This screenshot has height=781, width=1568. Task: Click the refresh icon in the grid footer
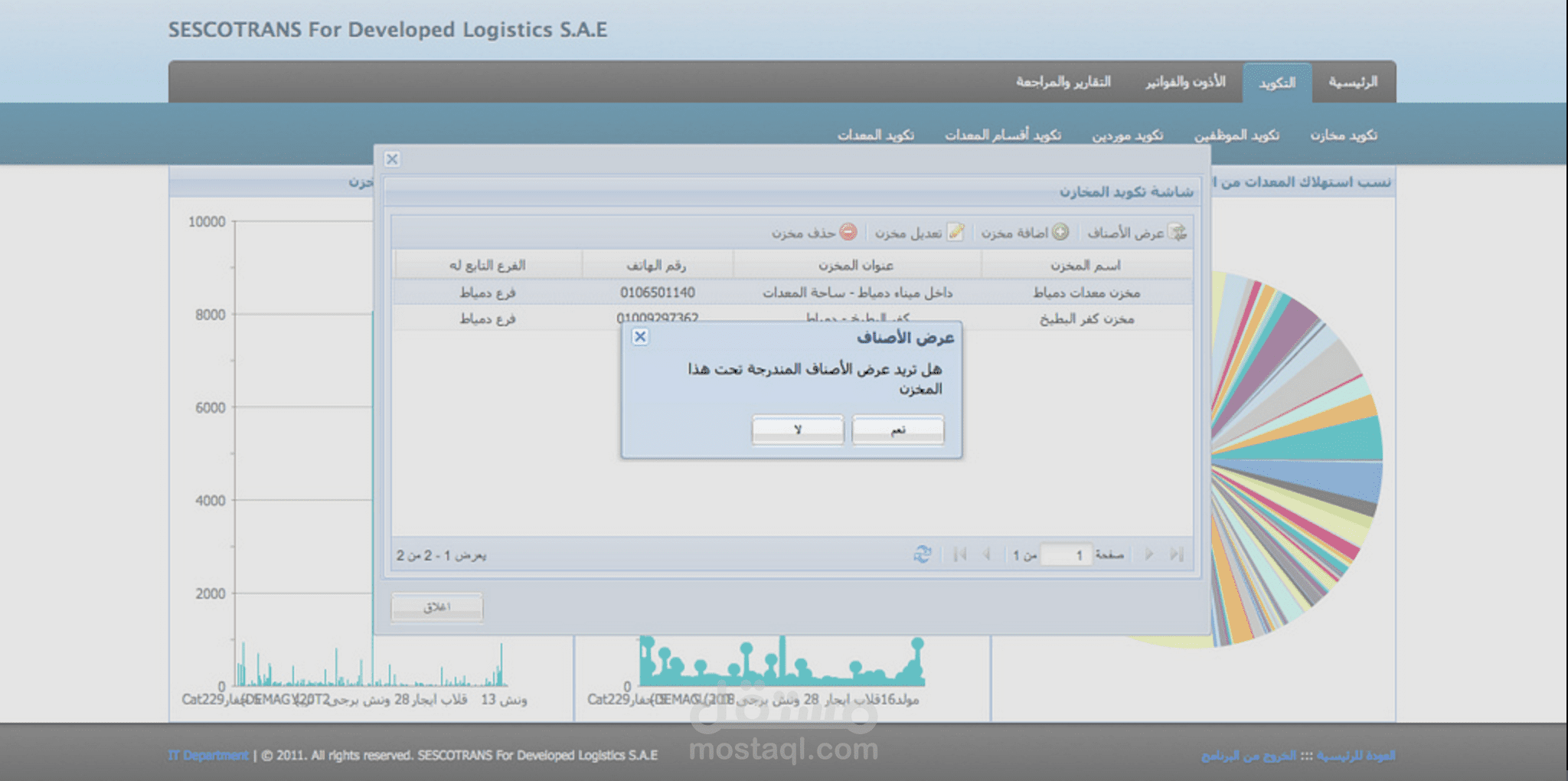click(x=921, y=553)
